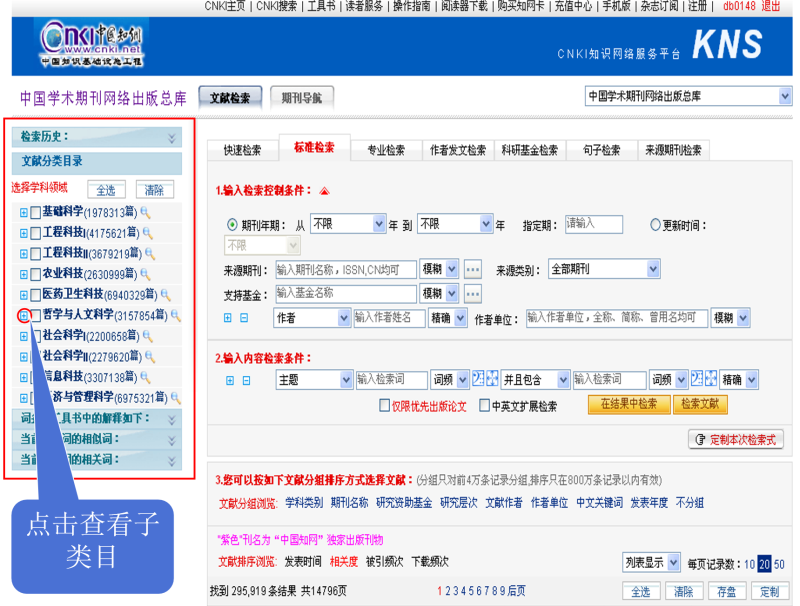
Task: Go to results page 2
Action: (x=448, y=591)
